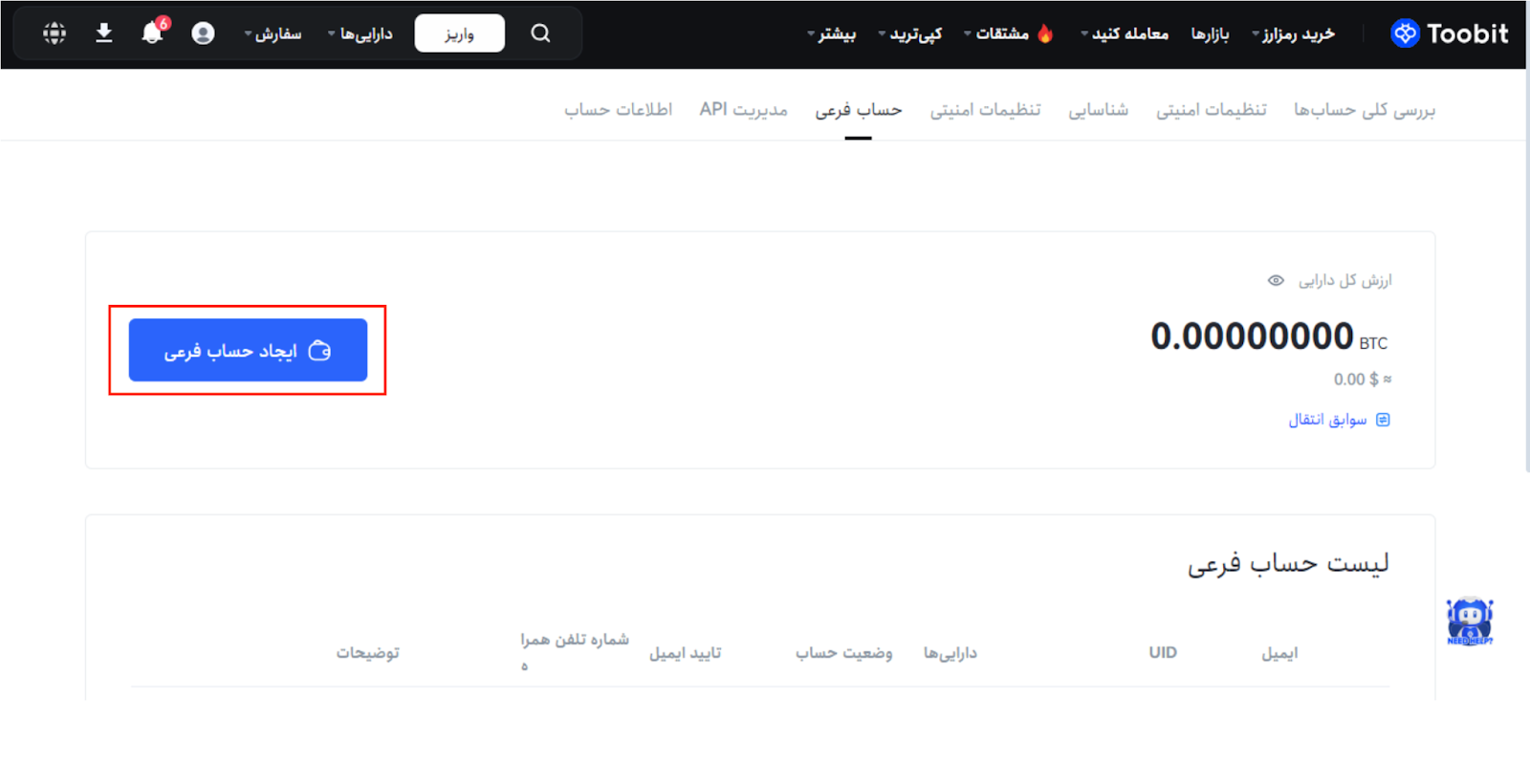Image resolution: width=1530 pixels, height=784 pixels.
Task: Click the ارزش کل دارایی label
Action: [x=1344, y=280]
